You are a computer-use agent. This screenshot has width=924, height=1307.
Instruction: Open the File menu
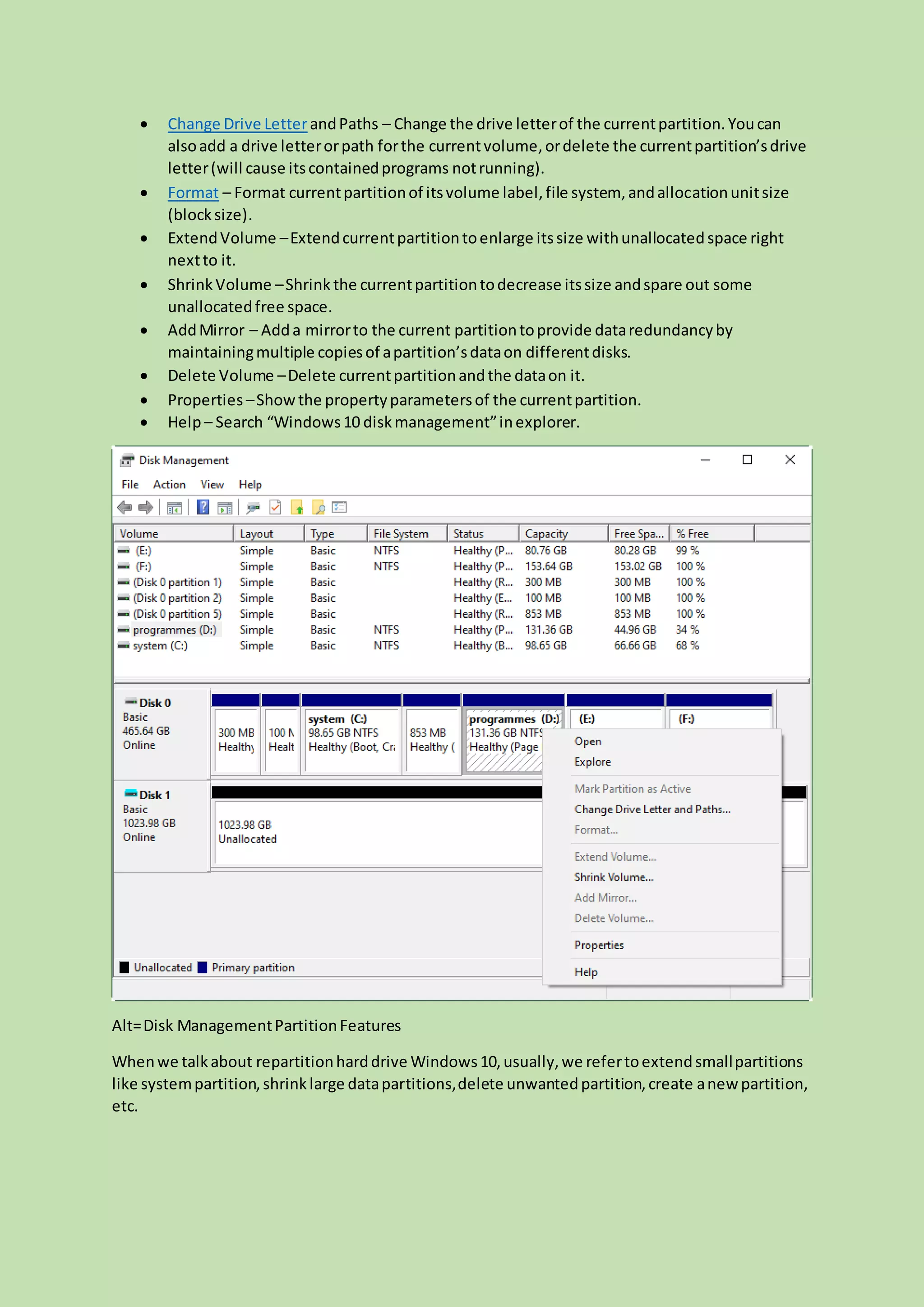pyautogui.click(x=130, y=484)
